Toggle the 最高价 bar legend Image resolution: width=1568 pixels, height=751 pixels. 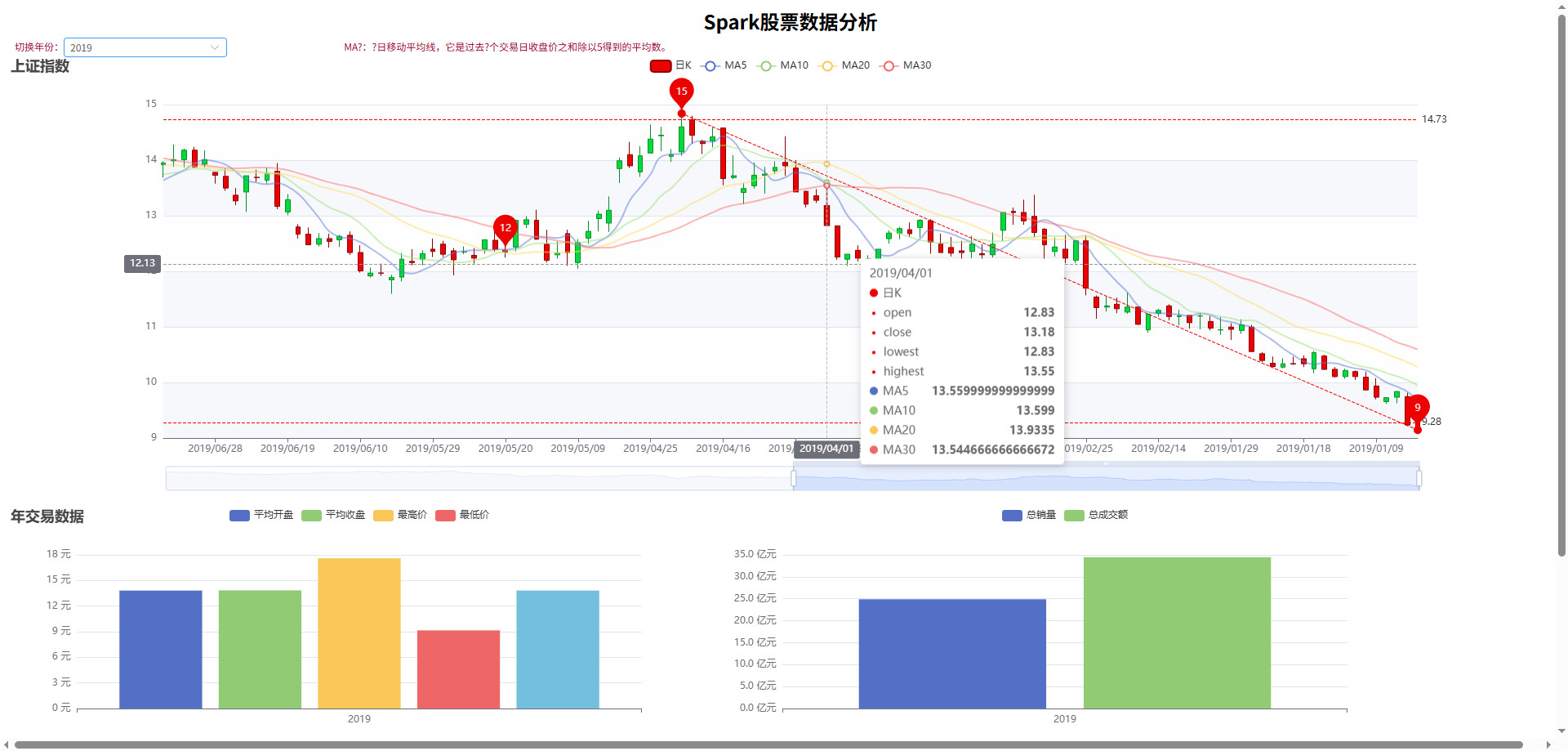click(x=400, y=515)
